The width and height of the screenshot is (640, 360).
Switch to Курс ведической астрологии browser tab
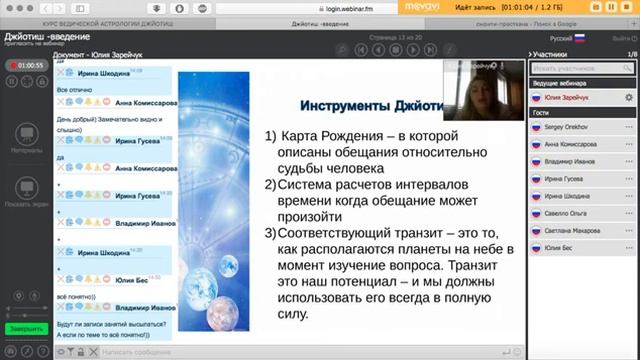(x=108, y=24)
